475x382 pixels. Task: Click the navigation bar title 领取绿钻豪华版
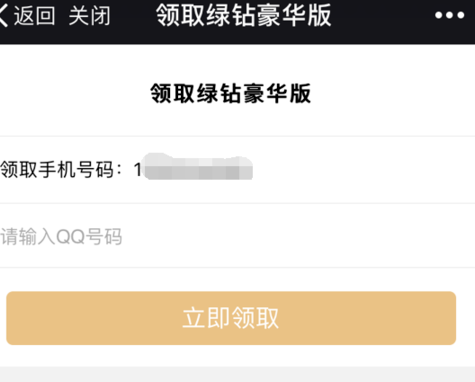coord(244,15)
